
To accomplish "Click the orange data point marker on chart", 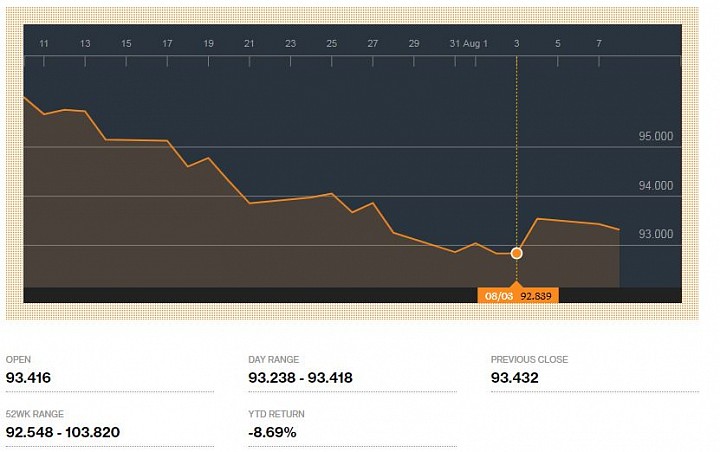I will point(517,253).
